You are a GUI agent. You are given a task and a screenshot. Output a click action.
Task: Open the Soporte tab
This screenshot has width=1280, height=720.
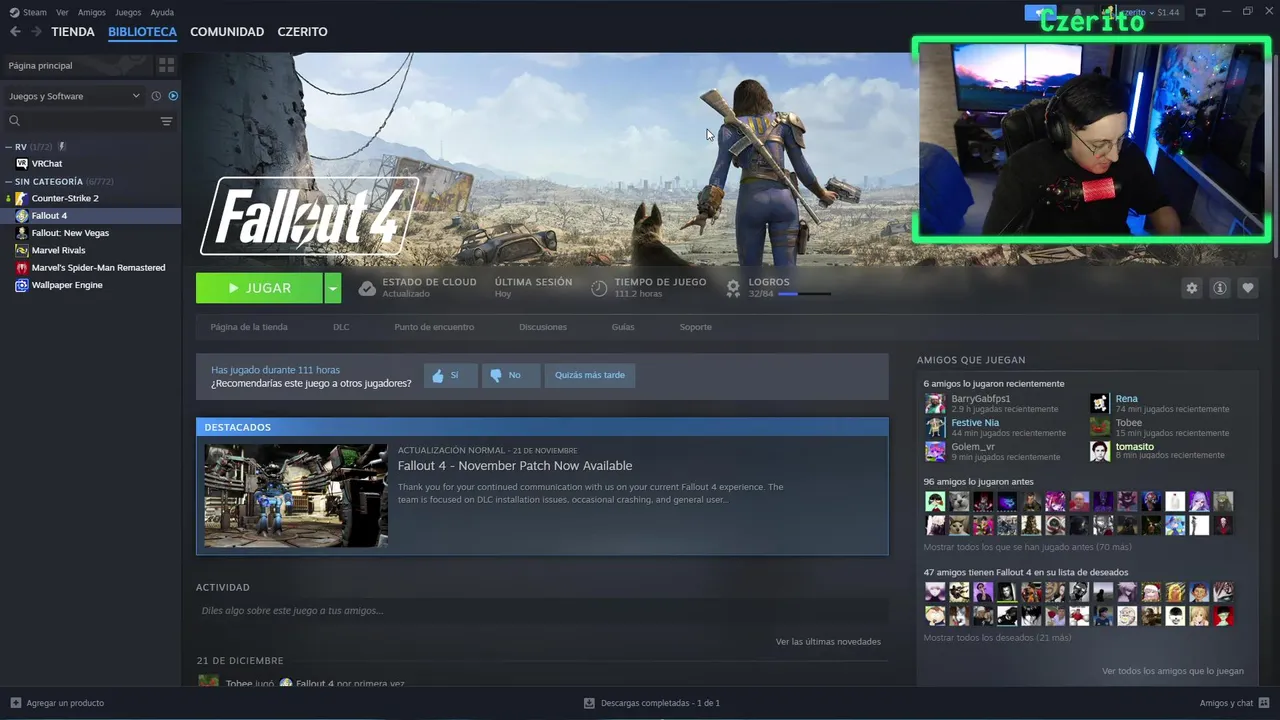(x=696, y=327)
